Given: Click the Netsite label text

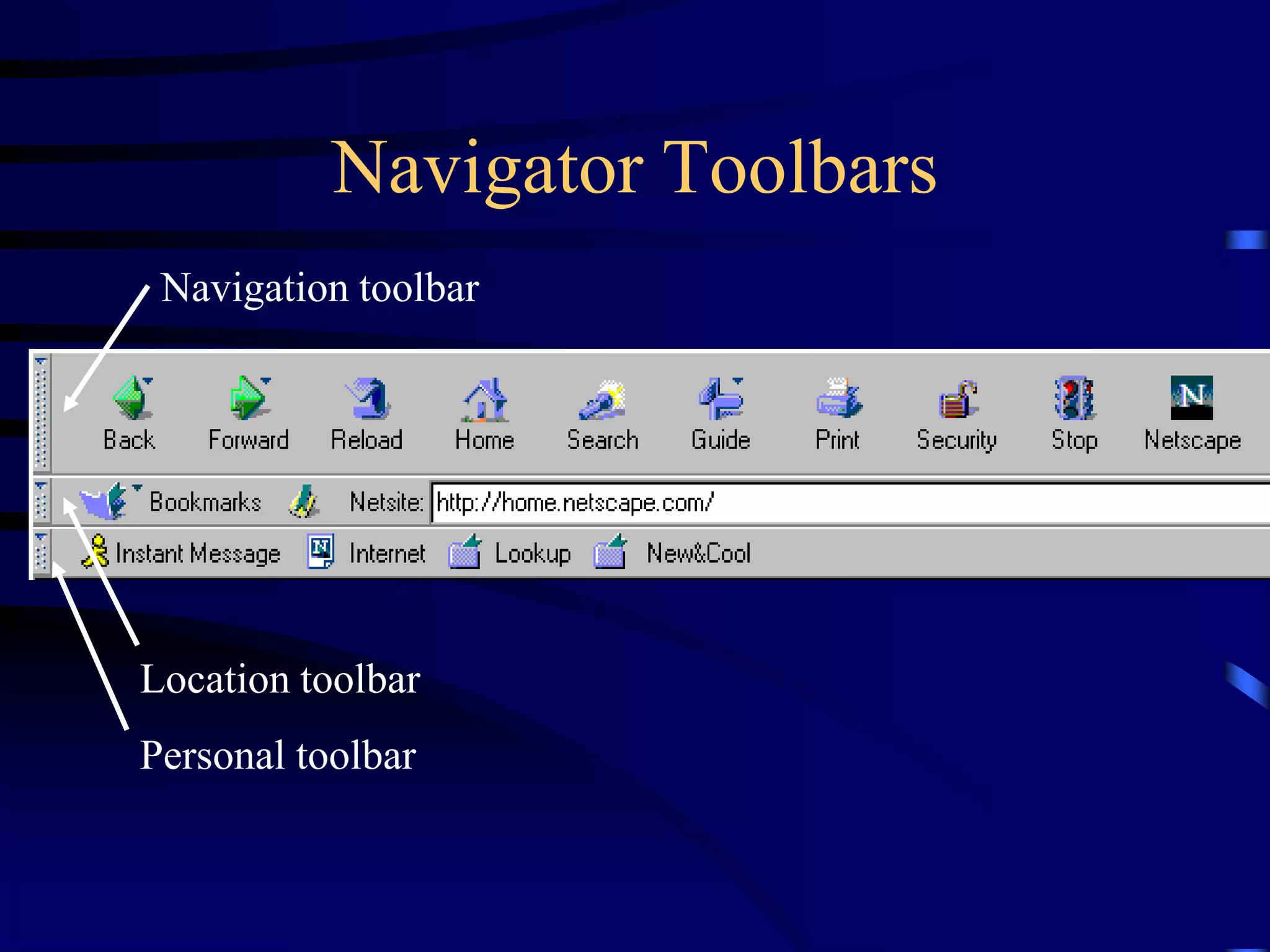Looking at the screenshot, I should pyautogui.click(x=386, y=502).
